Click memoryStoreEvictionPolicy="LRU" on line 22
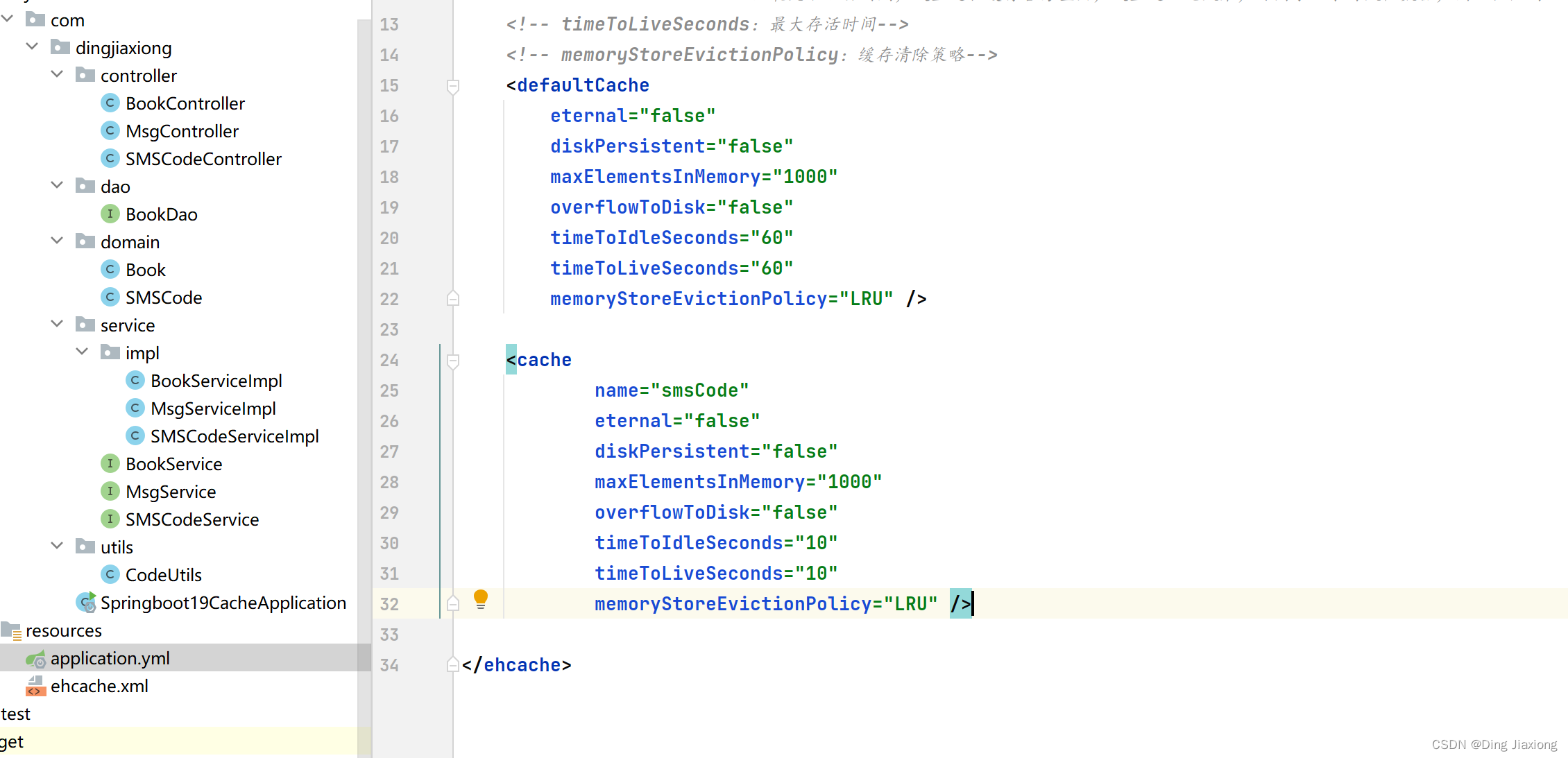 pos(722,299)
